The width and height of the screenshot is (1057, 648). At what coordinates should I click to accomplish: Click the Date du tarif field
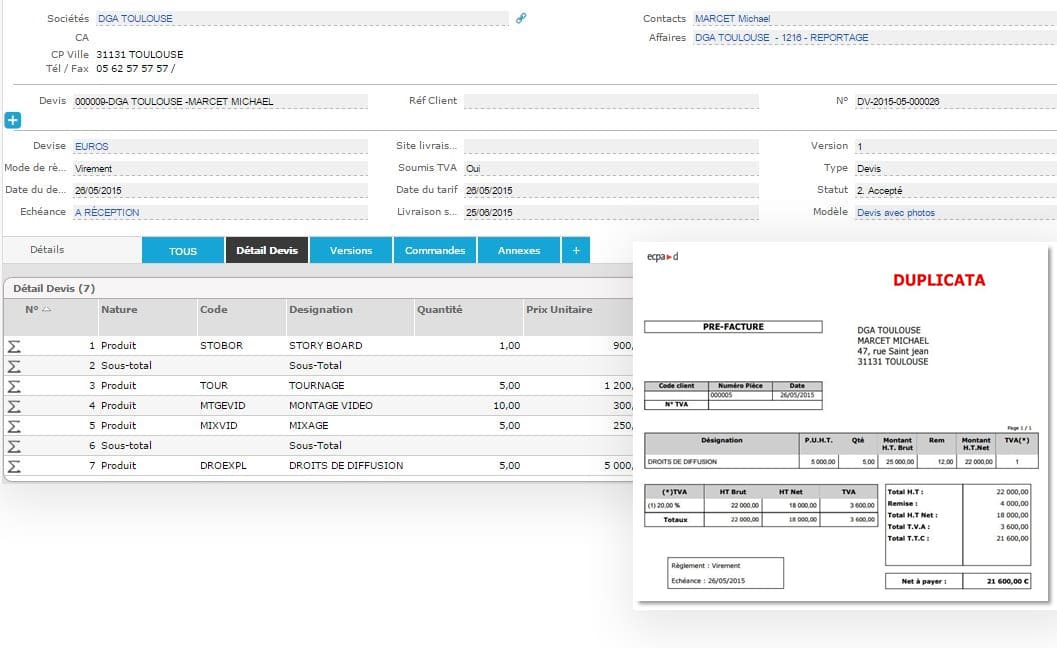pyautogui.click(x=611, y=190)
